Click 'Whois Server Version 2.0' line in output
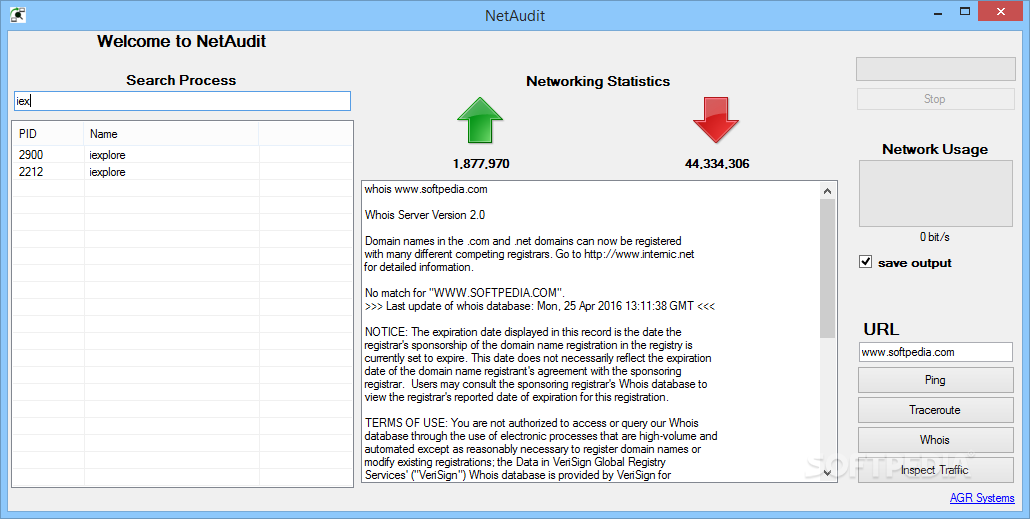 pyautogui.click(x=425, y=215)
